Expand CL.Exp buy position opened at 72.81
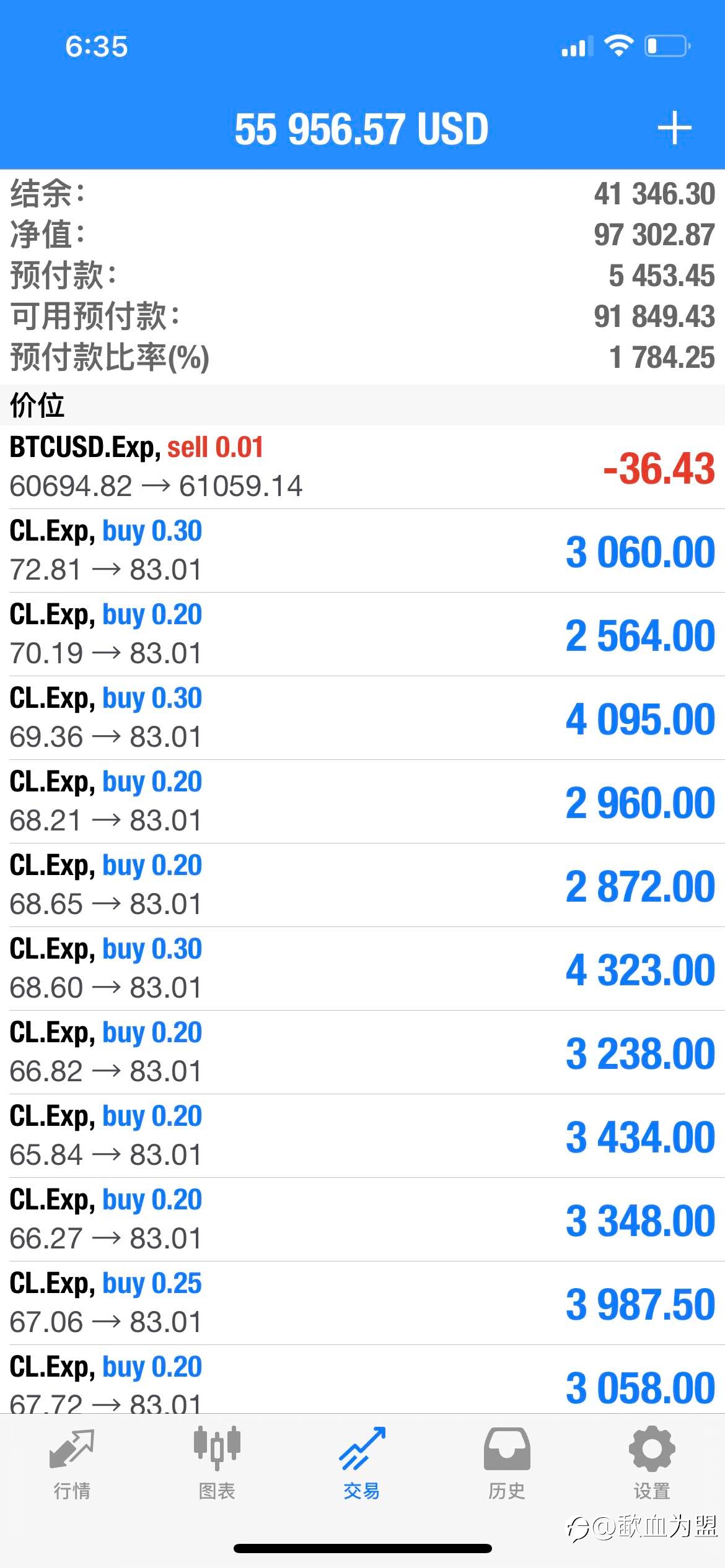The width and height of the screenshot is (725, 1568). [x=362, y=551]
